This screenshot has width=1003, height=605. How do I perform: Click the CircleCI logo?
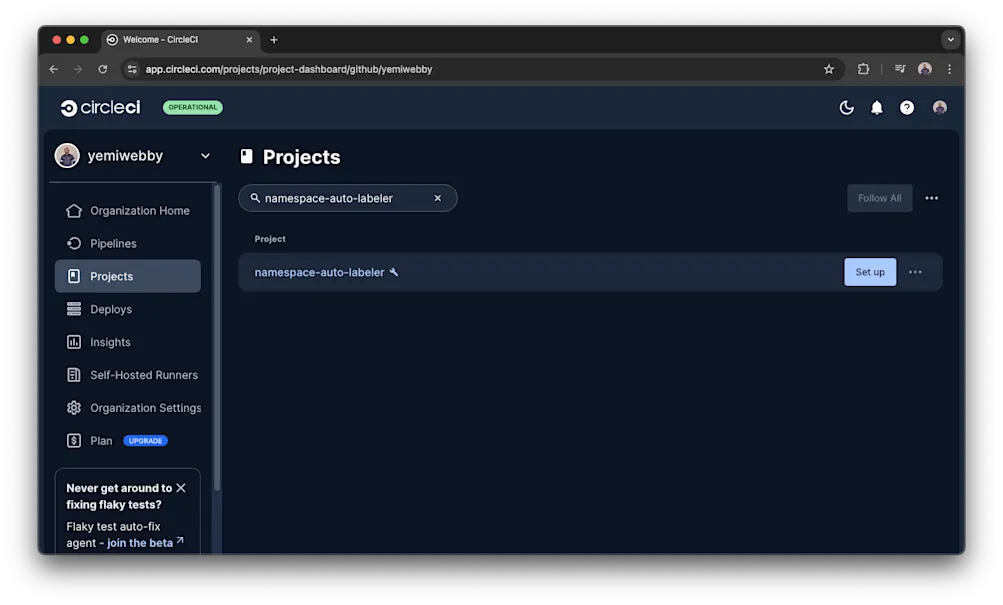100,107
